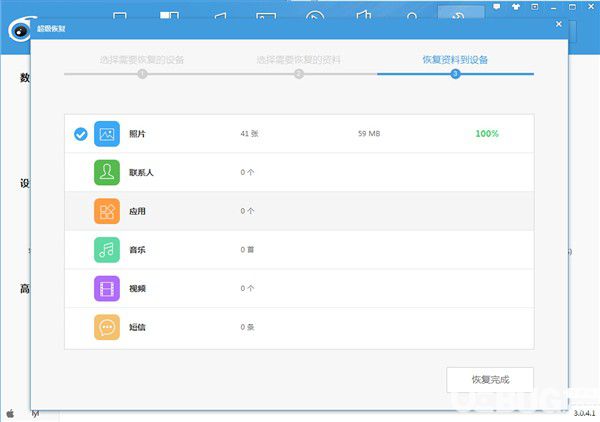Click the iTools eye logo
This screenshot has width=600, height=422.
point(20,29)
